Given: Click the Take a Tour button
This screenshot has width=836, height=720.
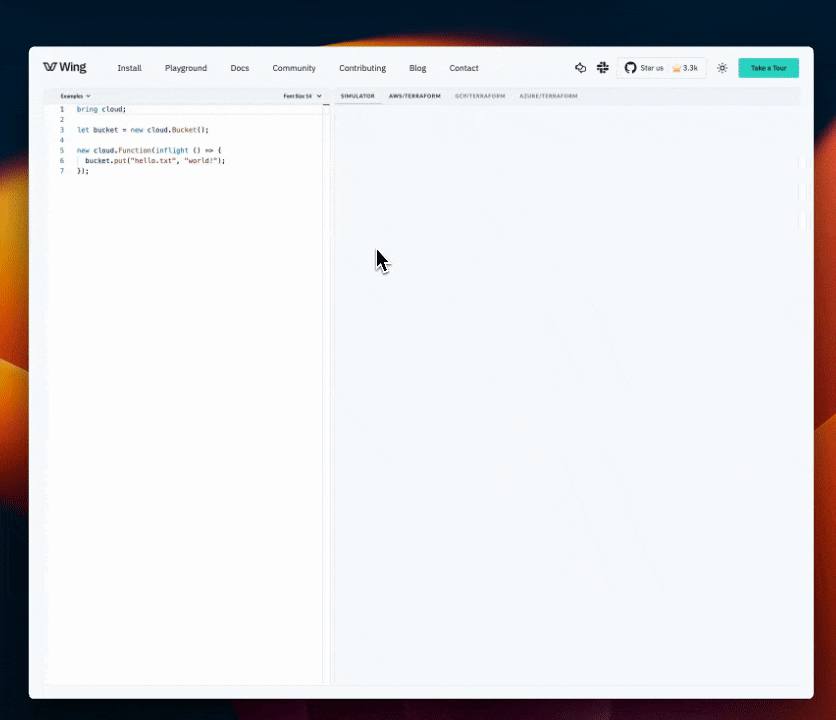Looking at the screenshot, I should [768, 68].
